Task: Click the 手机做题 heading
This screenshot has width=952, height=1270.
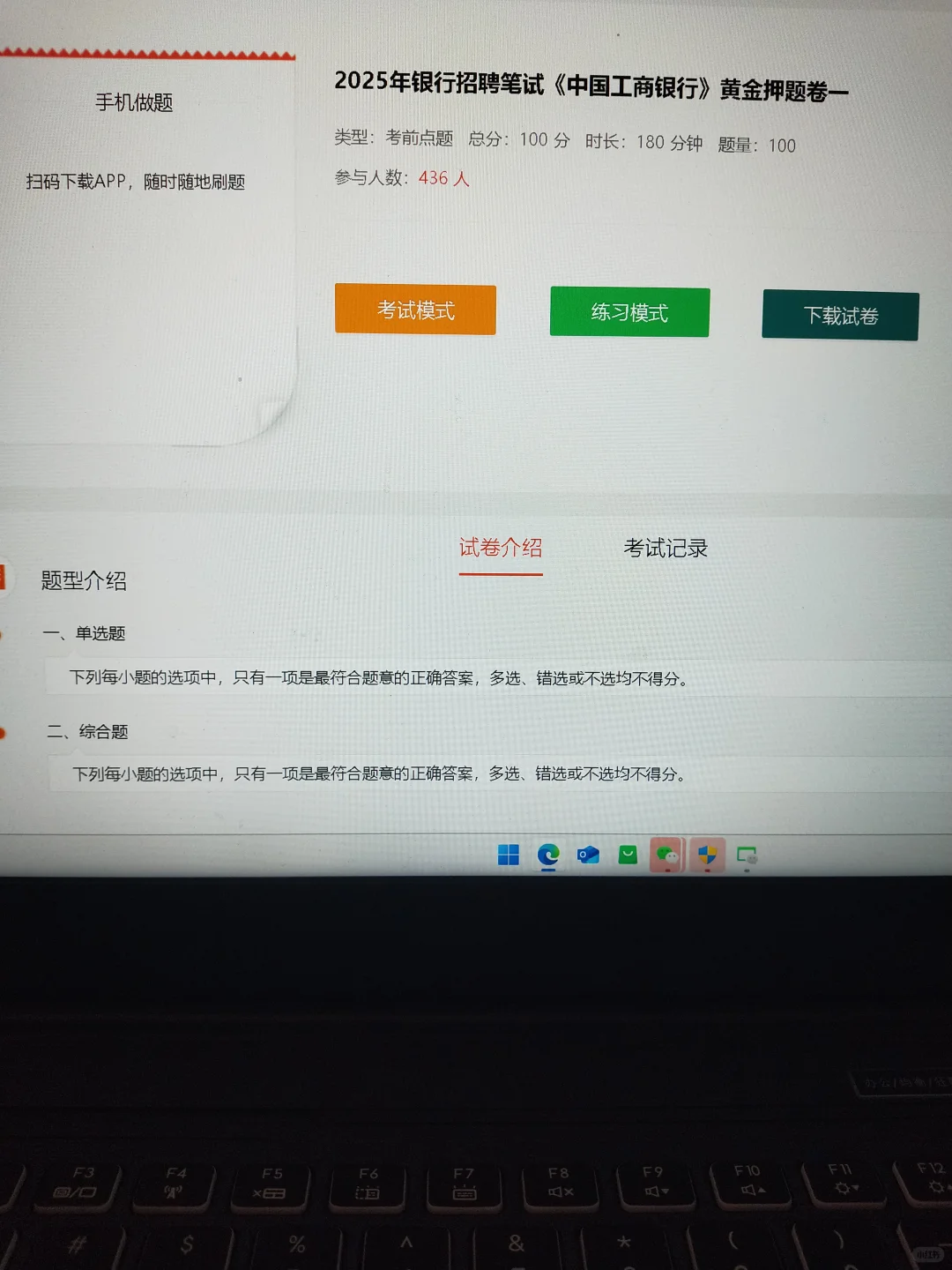Action: pos(134,102)
